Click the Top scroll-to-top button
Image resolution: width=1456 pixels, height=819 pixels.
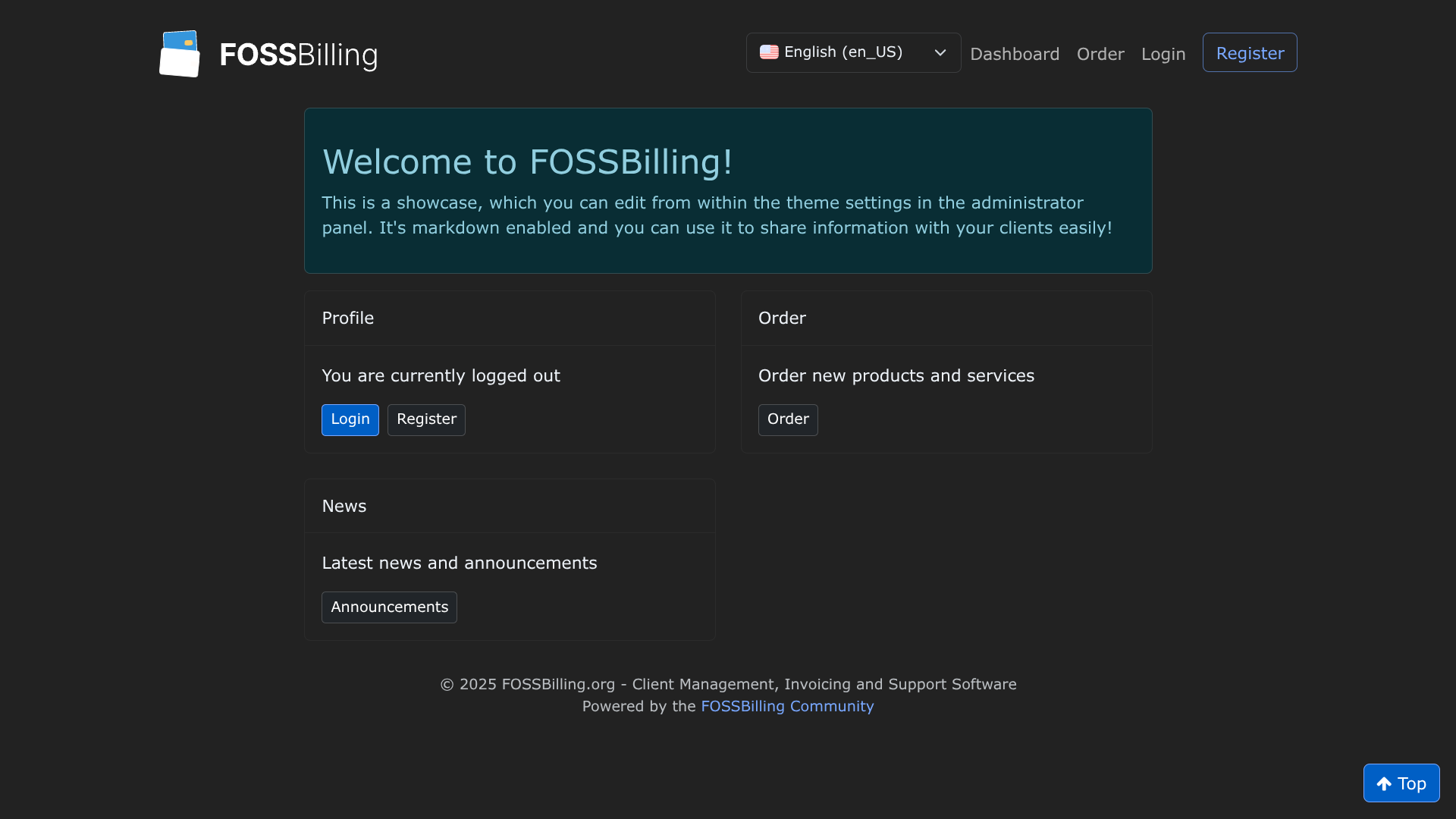click(1401, 783)
